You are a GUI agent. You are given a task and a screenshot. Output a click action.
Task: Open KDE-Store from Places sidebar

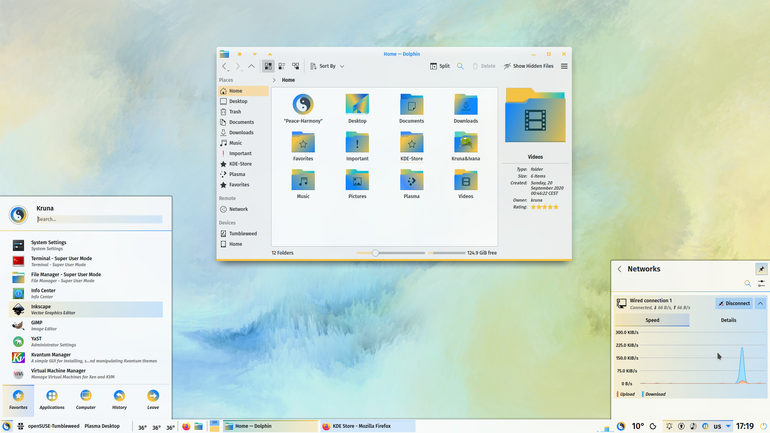coord(244,163)
